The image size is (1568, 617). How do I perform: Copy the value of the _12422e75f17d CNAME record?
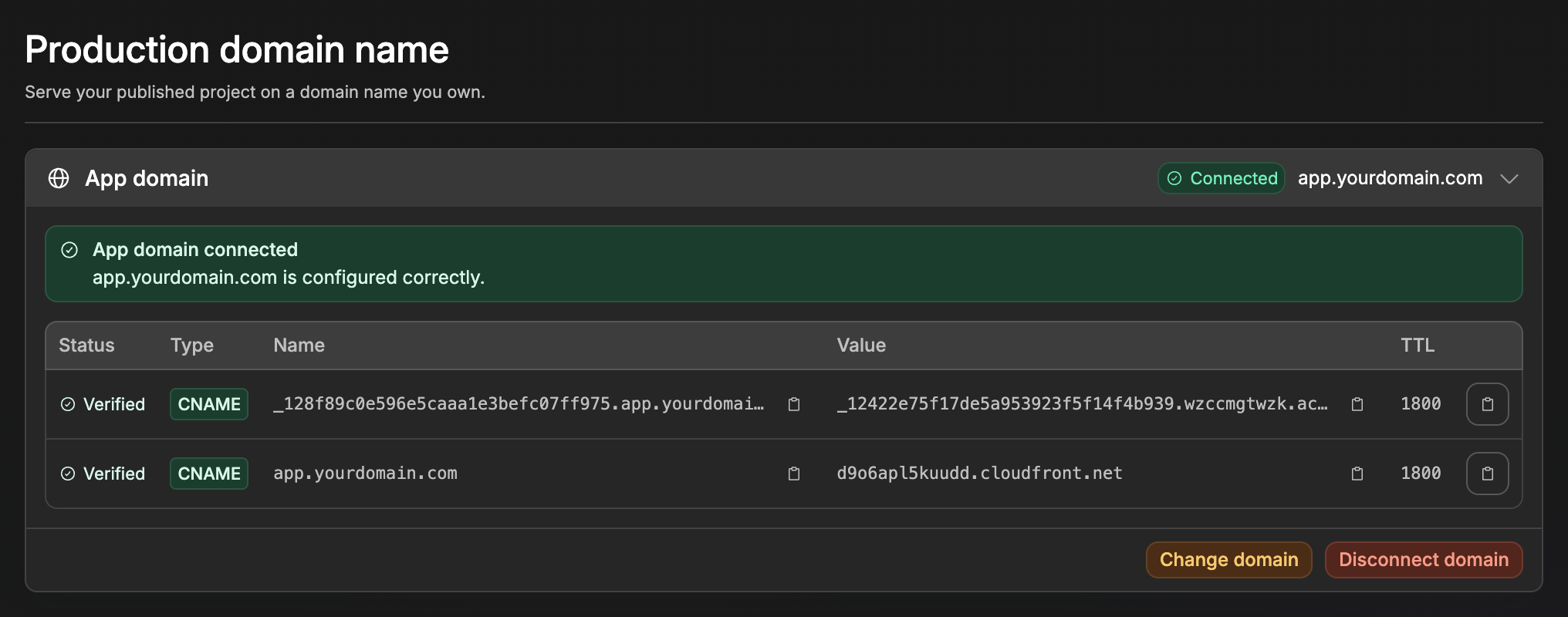[1357, 404]
